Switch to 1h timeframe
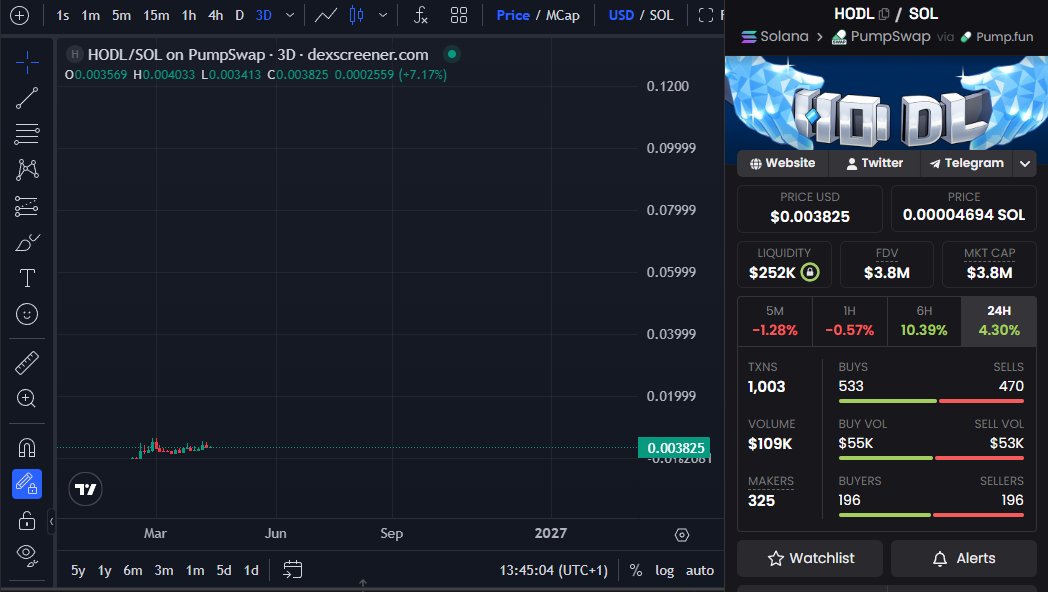The width and height of the screenshot is (1048, 592). pyautogui.click(x=189, y=15)
